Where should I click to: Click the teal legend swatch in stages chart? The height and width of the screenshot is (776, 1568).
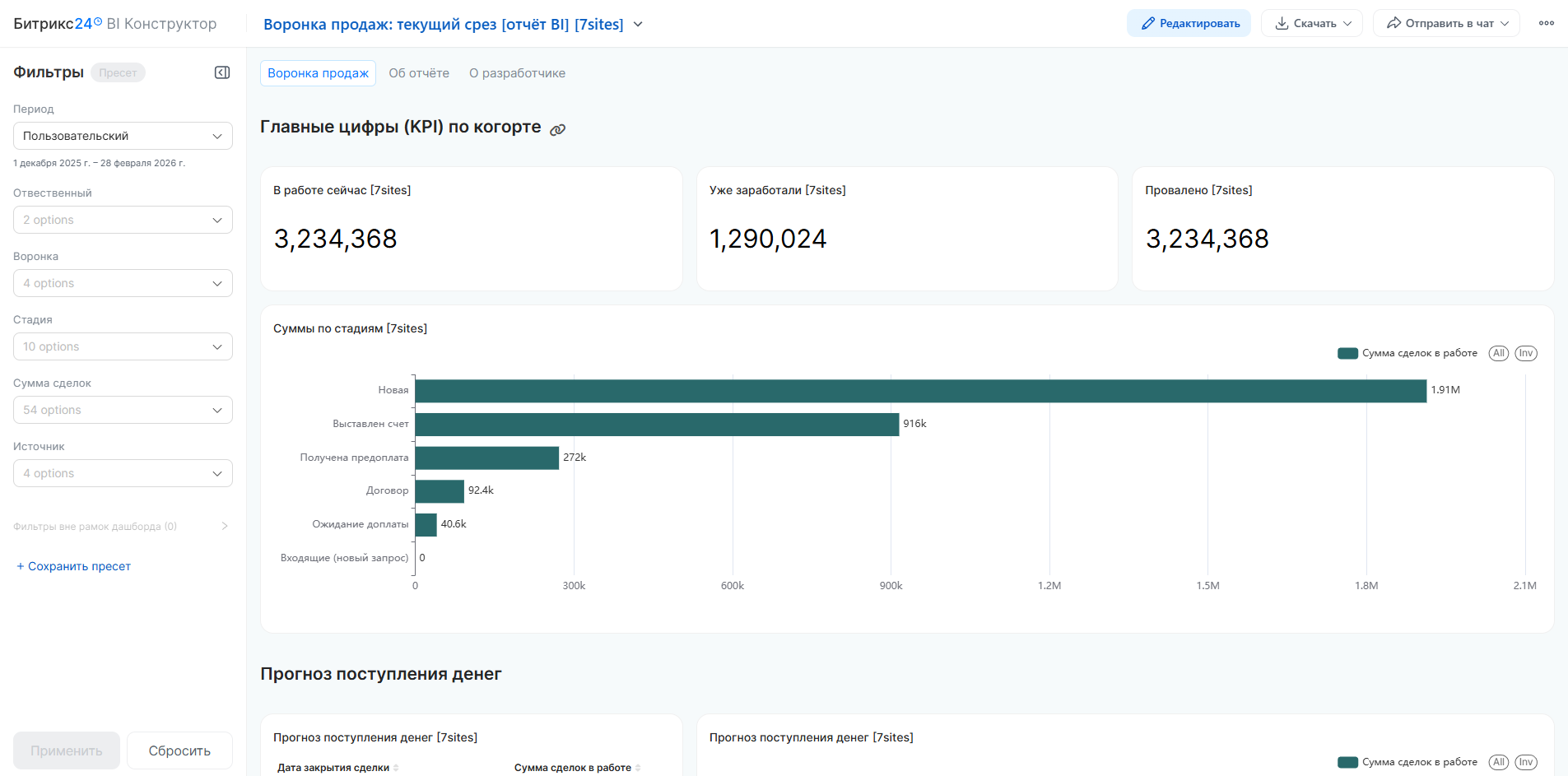pyautogui.click(x=1347, y=353)
